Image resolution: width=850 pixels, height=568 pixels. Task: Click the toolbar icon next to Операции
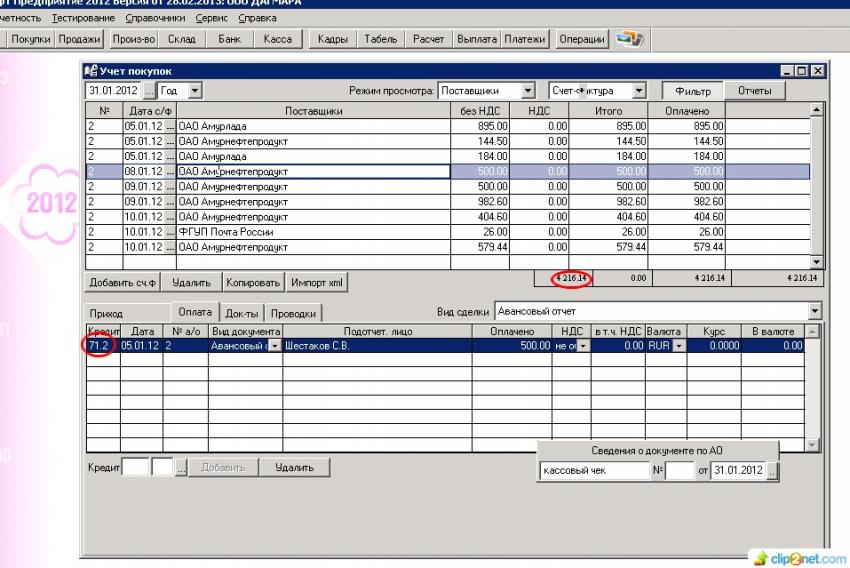629,39
